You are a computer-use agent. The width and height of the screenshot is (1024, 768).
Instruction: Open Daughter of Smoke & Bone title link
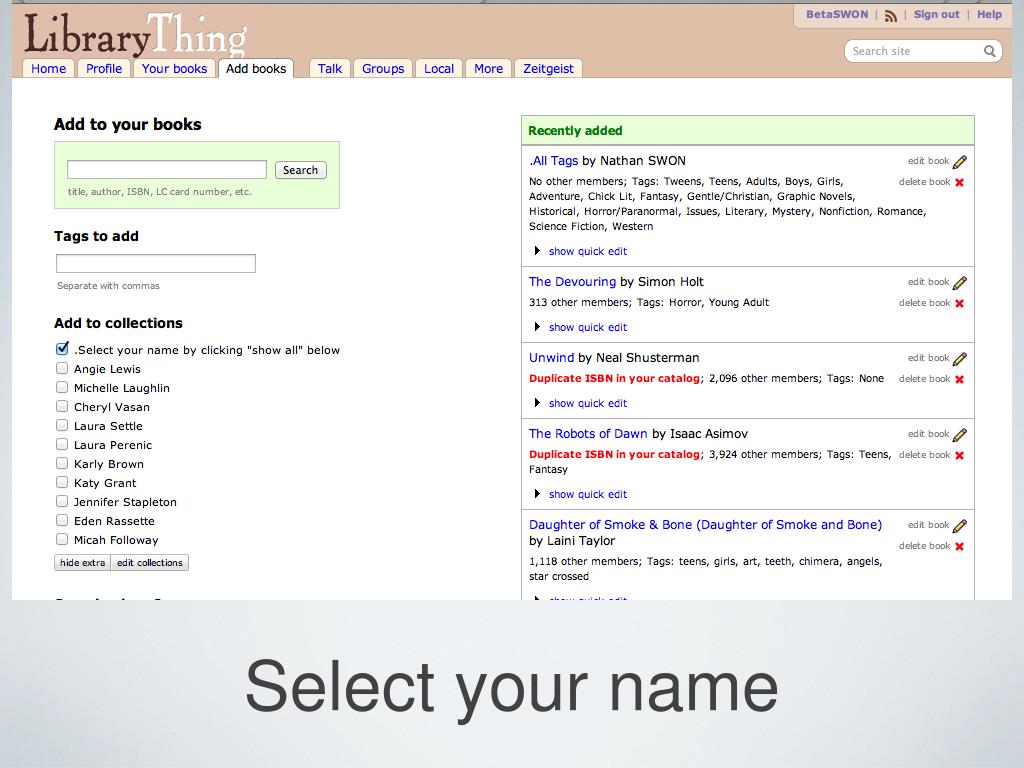705,524
